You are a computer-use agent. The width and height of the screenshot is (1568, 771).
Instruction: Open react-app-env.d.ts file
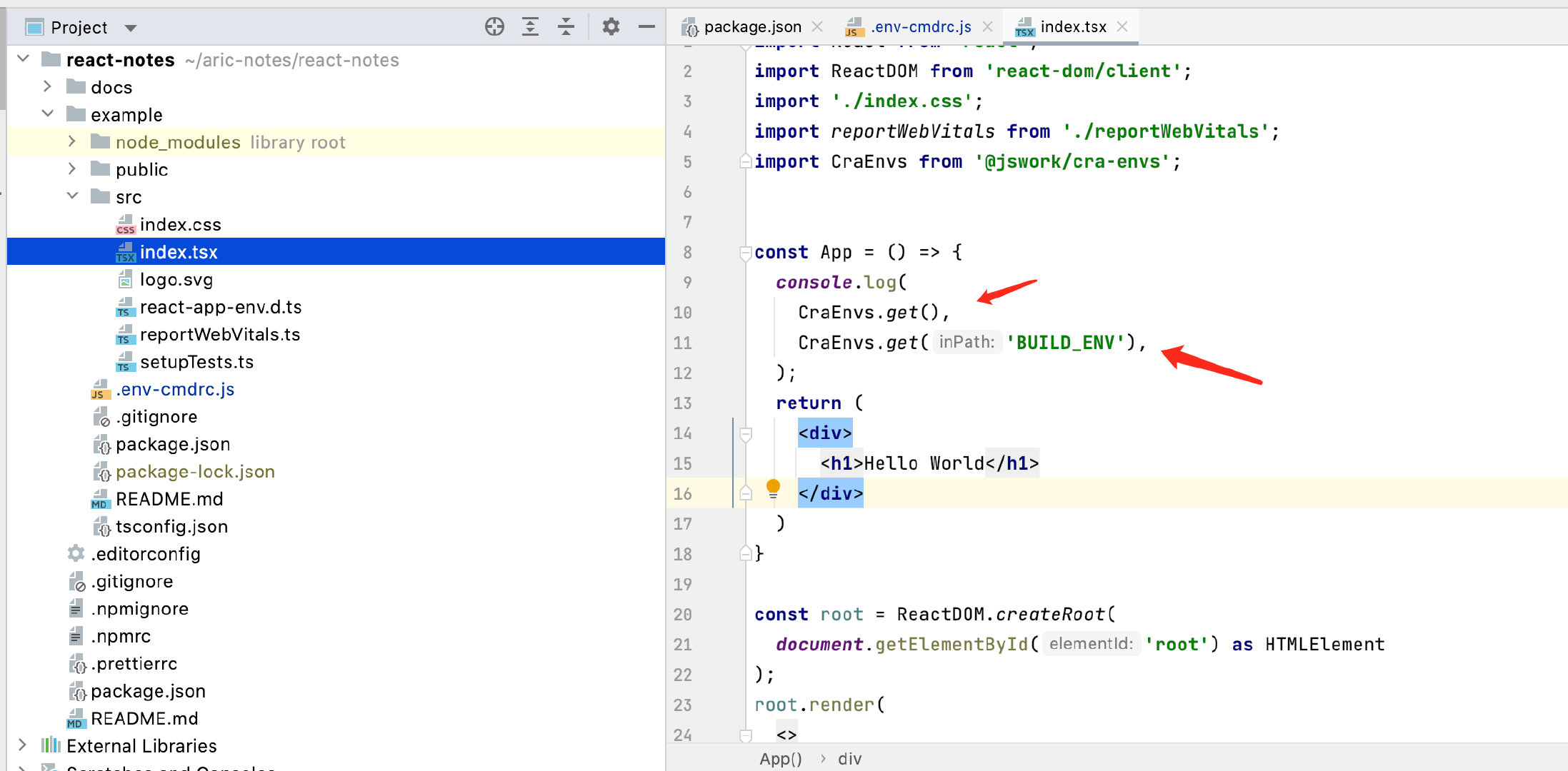tap(221, 307)
